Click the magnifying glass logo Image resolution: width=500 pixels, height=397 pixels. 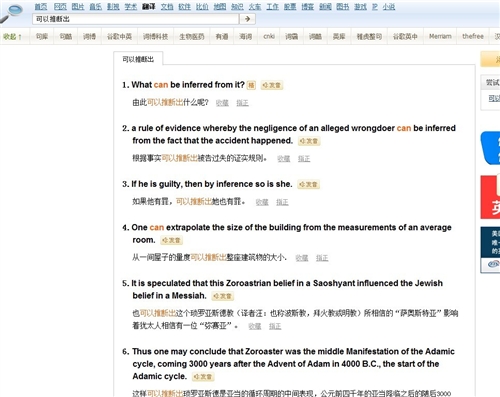point(12,13)
